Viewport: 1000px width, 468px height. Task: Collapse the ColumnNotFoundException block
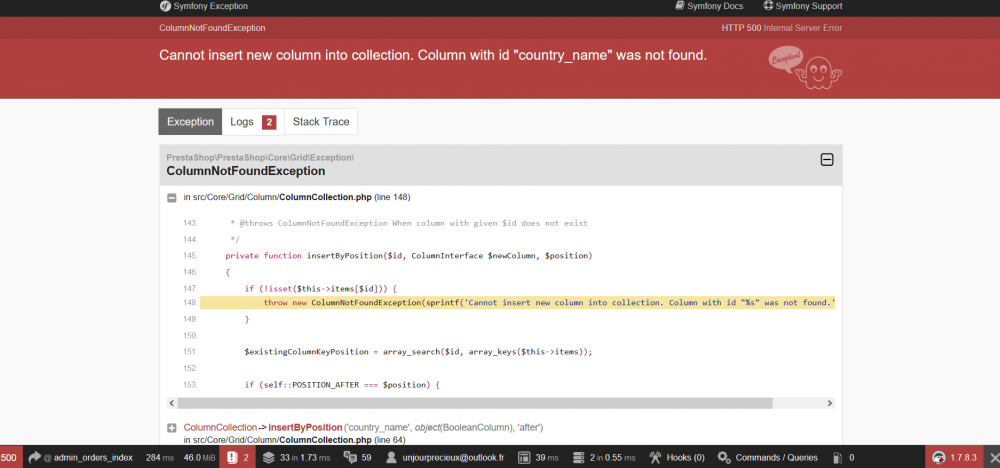[x=826, y=160]
